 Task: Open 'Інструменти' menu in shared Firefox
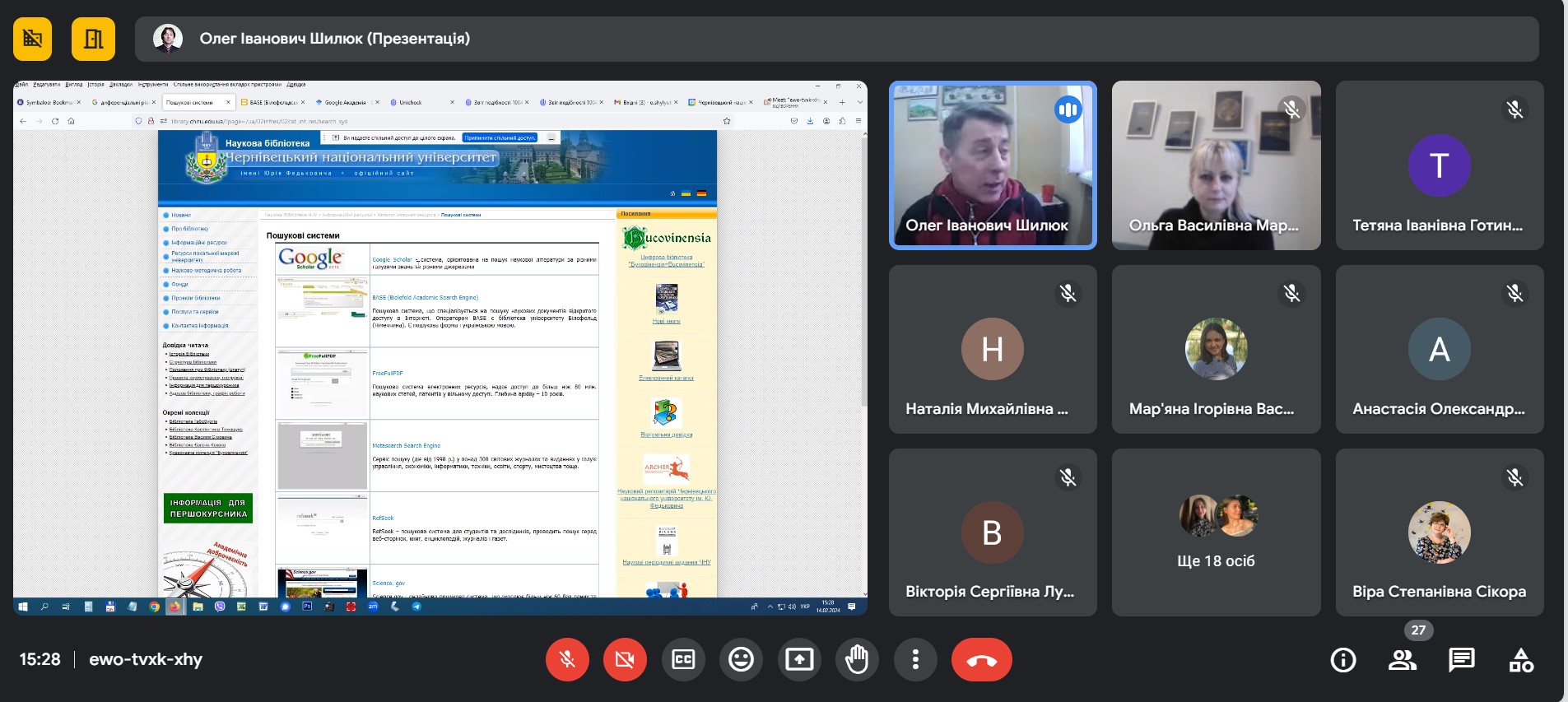click(x=152, y=84)
